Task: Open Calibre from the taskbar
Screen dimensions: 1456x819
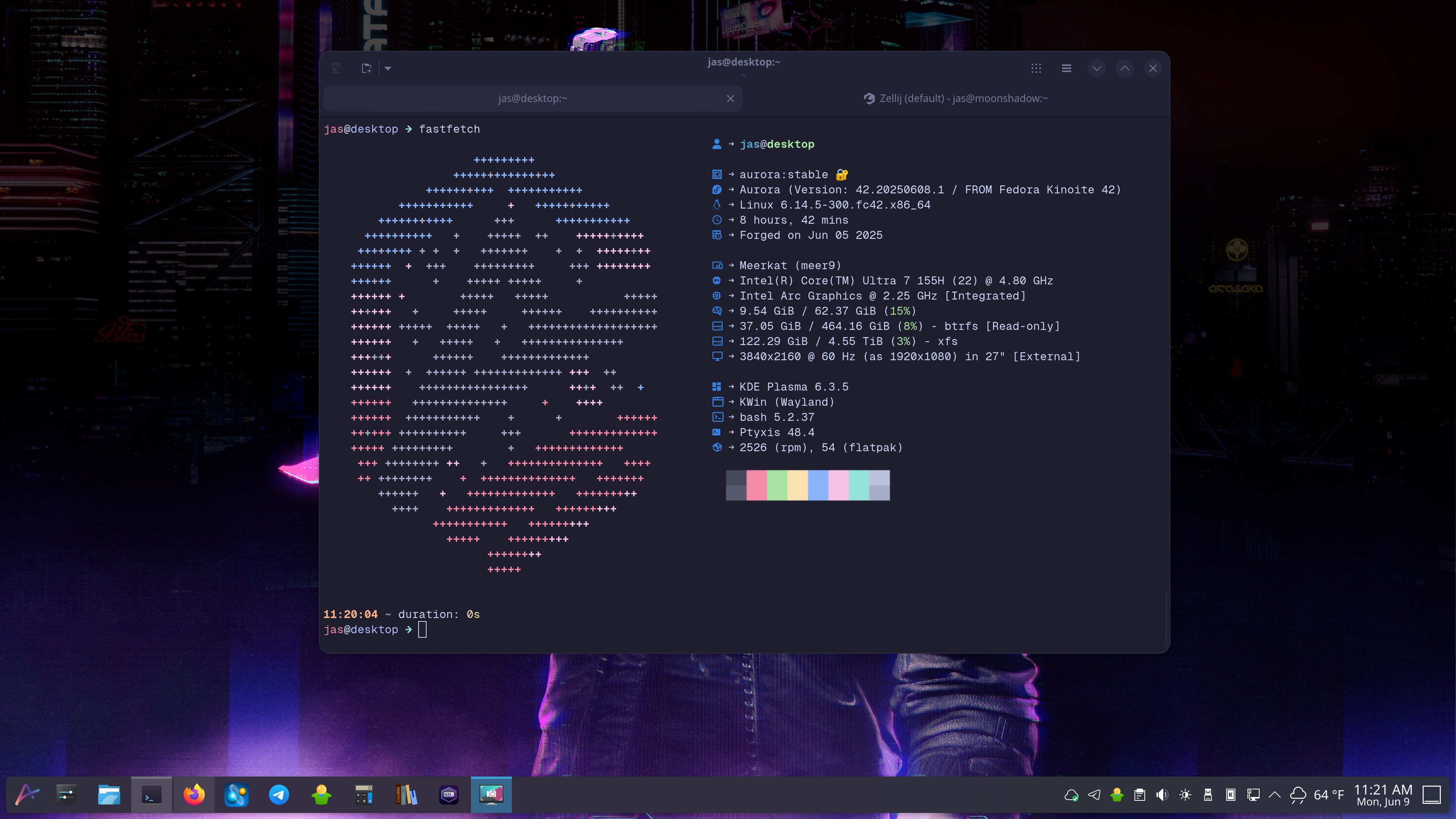Action: pyautogui.click(x=406, y=795)
